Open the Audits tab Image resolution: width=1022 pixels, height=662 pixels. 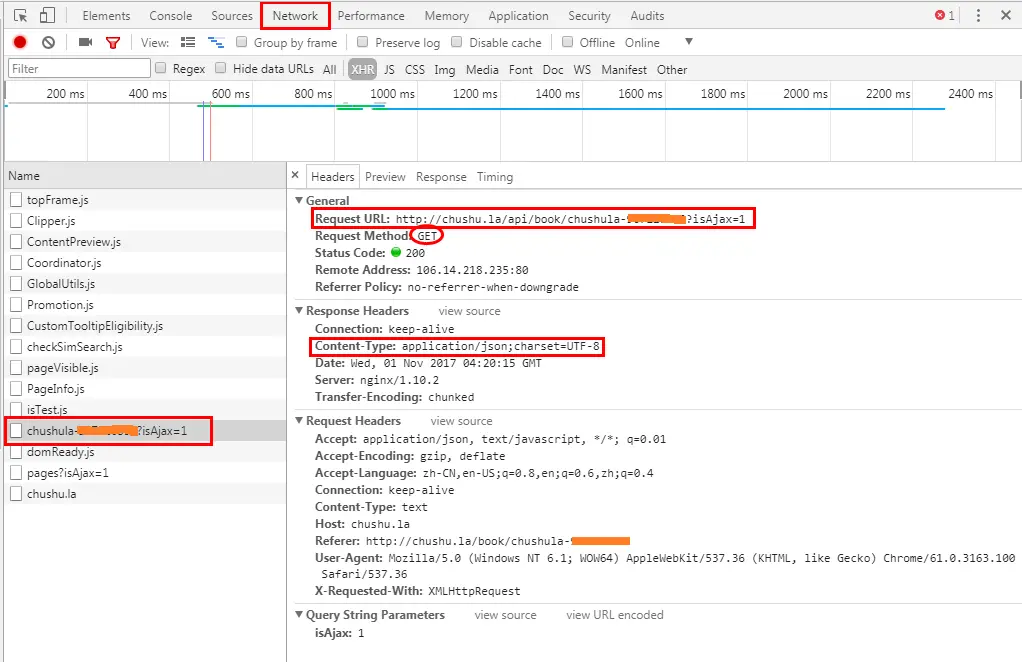[x=647, y=16]
